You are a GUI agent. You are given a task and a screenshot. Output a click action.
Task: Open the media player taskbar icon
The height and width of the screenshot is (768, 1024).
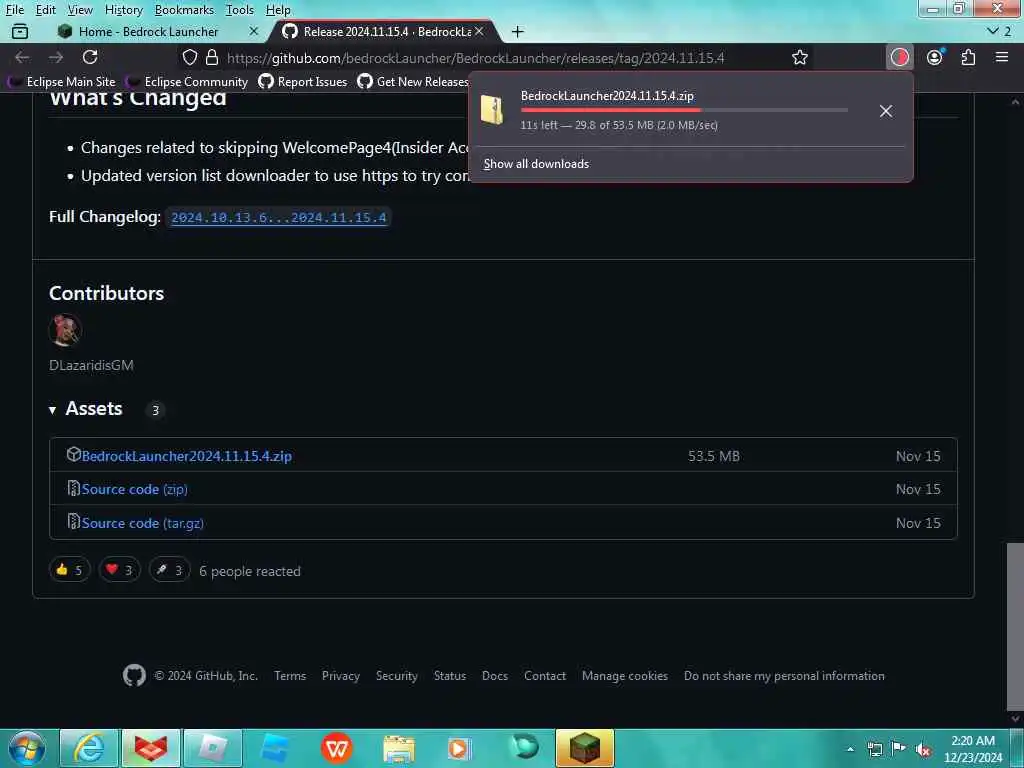pos(459,749)
